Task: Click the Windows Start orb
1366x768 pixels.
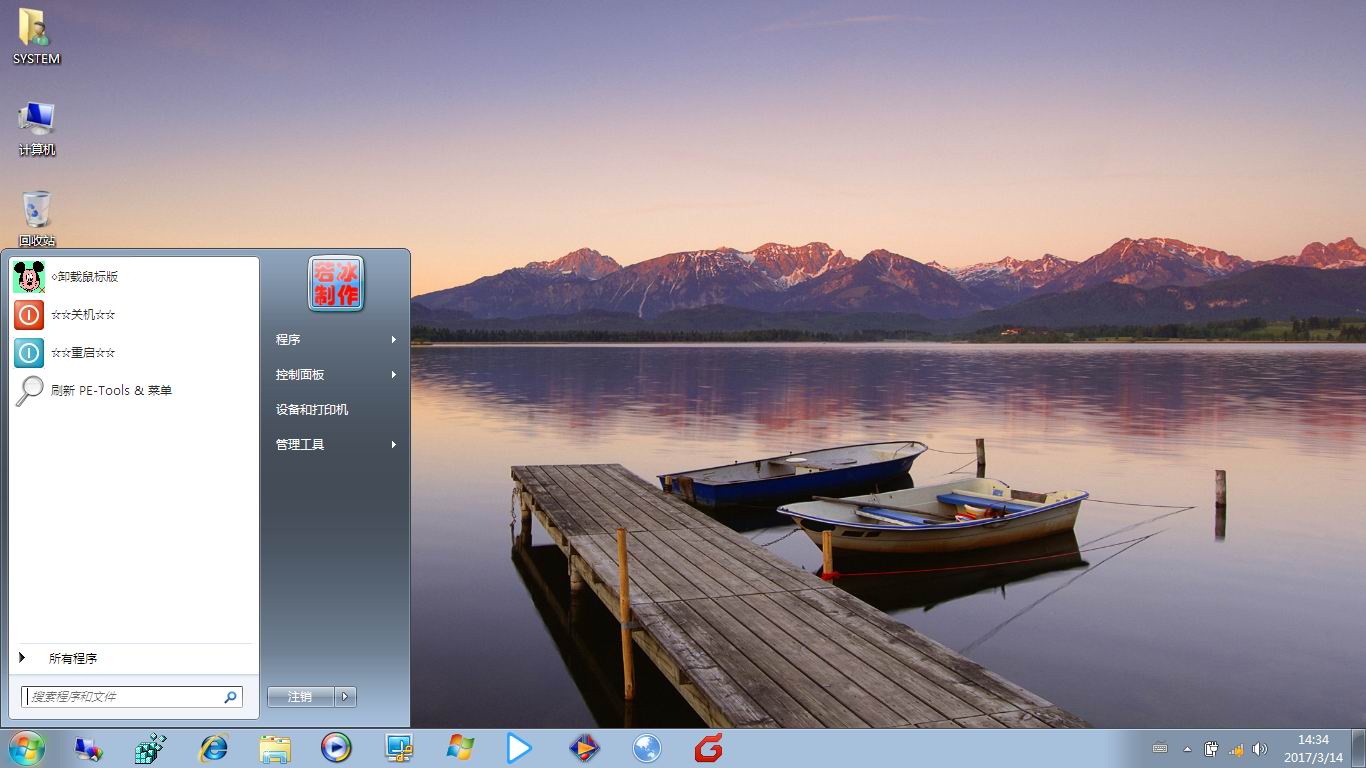Action: point(27,748)
